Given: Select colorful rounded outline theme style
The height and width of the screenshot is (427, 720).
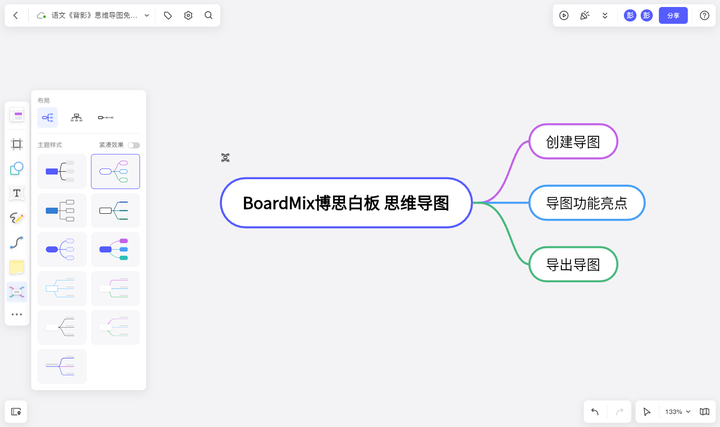Looking at the screenshot, I should [x=115, y=171].
